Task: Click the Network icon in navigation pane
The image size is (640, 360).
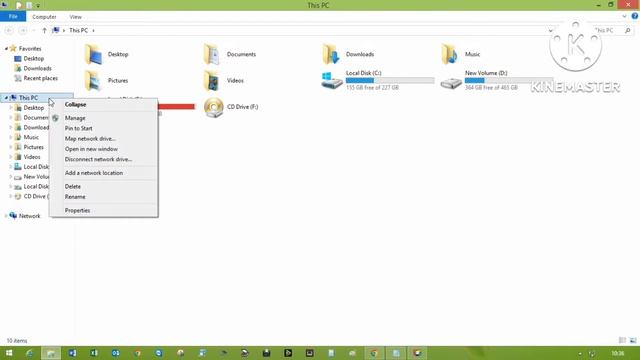Action: (13, 216)
